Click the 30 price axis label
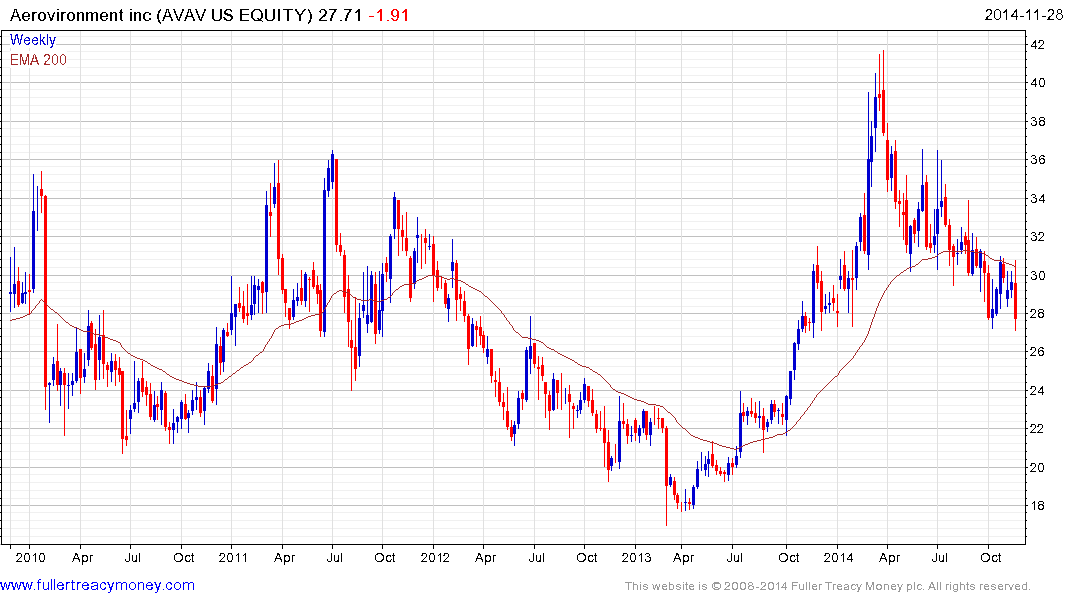1075x600 pixels. (x=1038, y=276)
